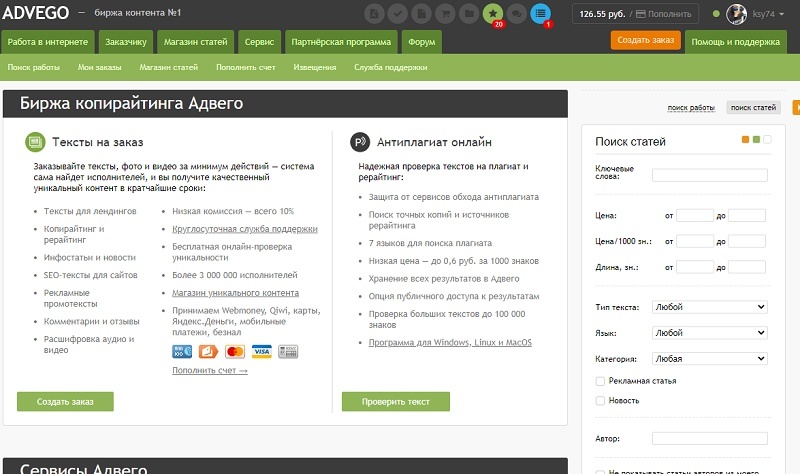The width and height of the screenshot is (800, 474).
Task: Go to Магазин статей submenu item
Action: pyautogui.click(x=169, y=67)
